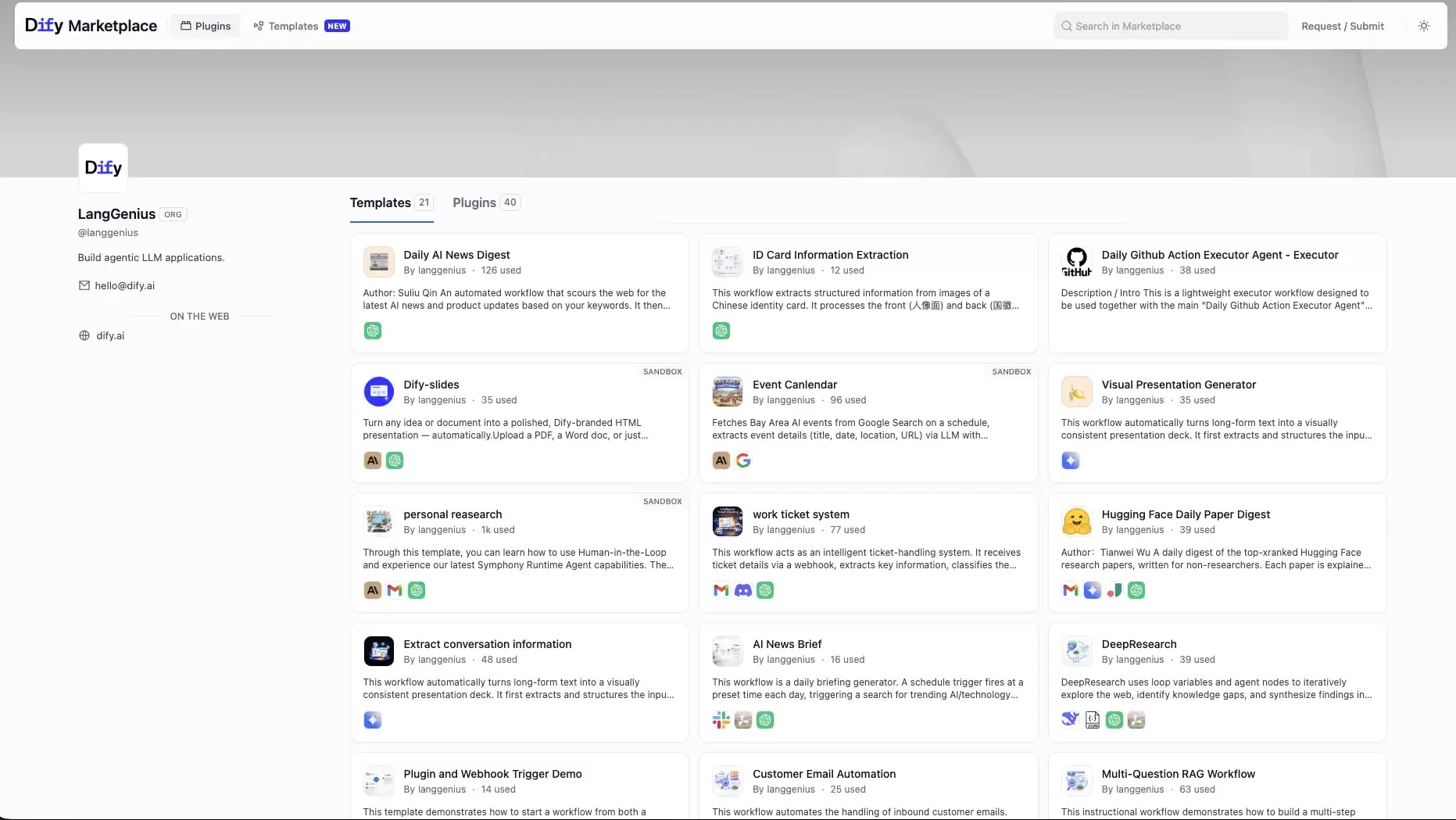1456x820 pixels.
Task: Click the green-and-red Jina icon in Hugging Face card
Action: [1114, 590]
